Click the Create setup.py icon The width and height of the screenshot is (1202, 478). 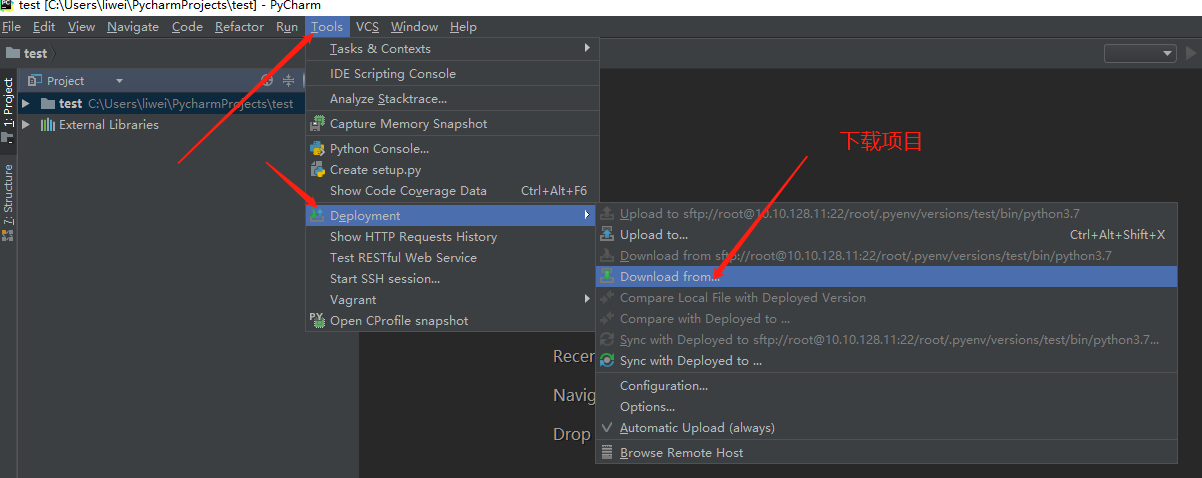click(317, 169)
